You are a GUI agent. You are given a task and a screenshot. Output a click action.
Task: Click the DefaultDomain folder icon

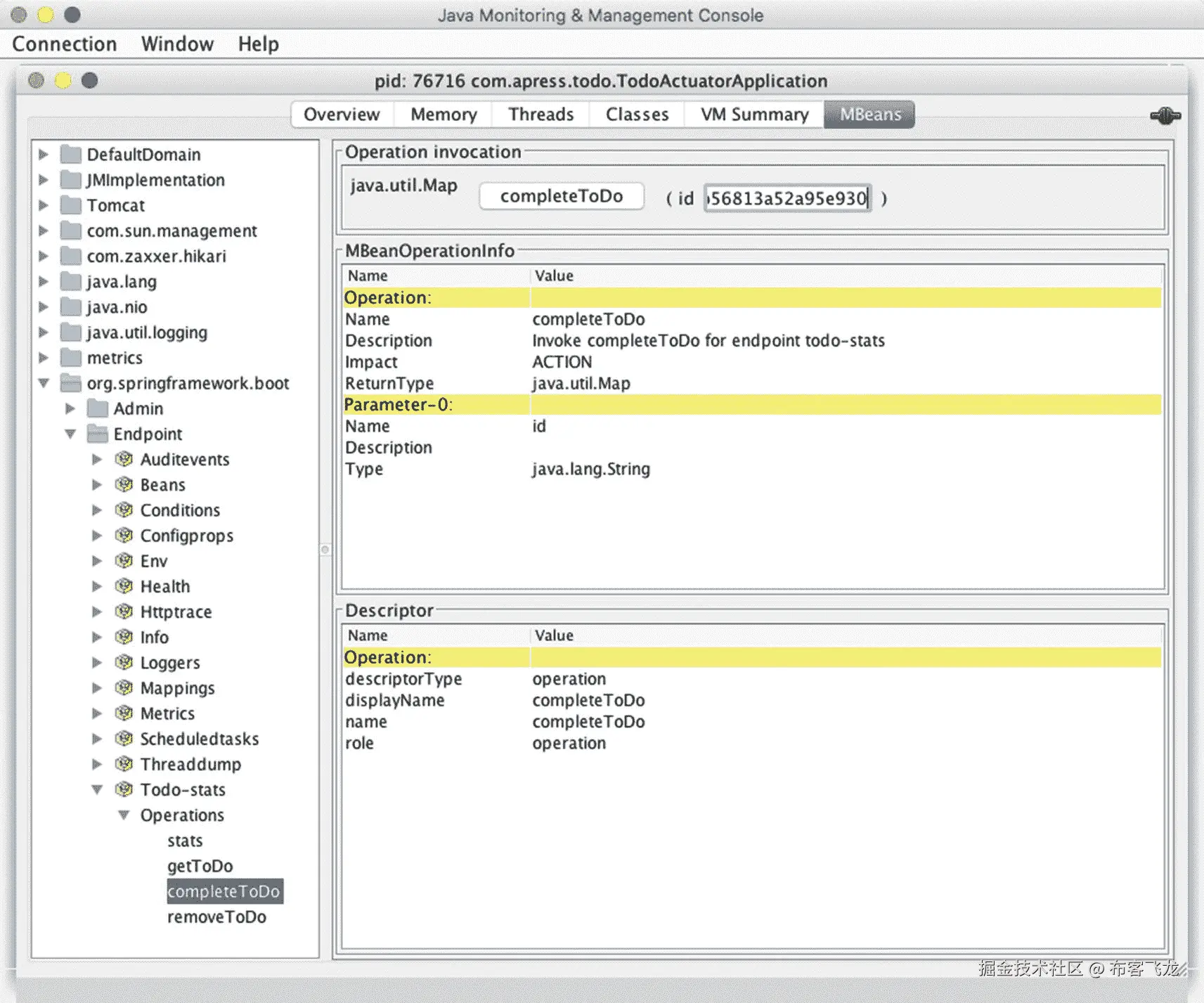click(x=70, y=154)
